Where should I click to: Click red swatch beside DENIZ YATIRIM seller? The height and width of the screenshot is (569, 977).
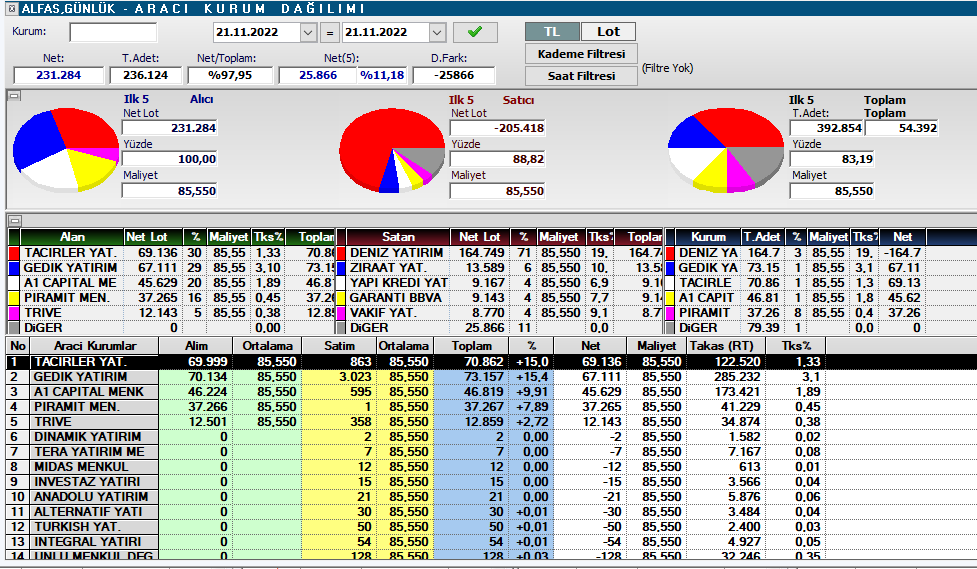[x=341, y=253]
